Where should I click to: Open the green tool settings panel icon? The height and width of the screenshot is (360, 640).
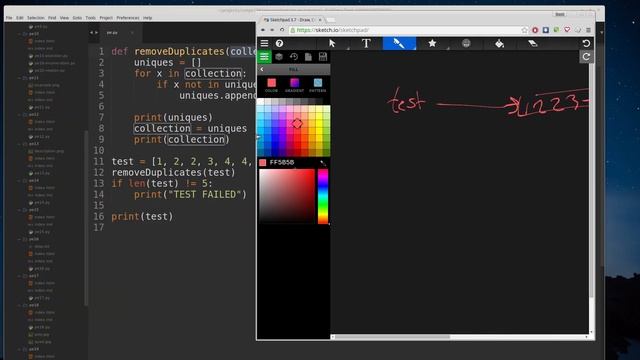pyautogui.click(x=264, y=57)
